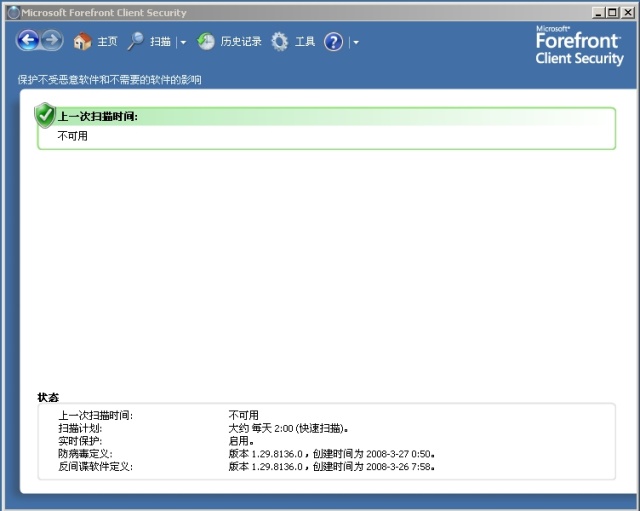Maximize the Forefront Client Security window
The height and width of the screenshot is (511, 640).
612,12
